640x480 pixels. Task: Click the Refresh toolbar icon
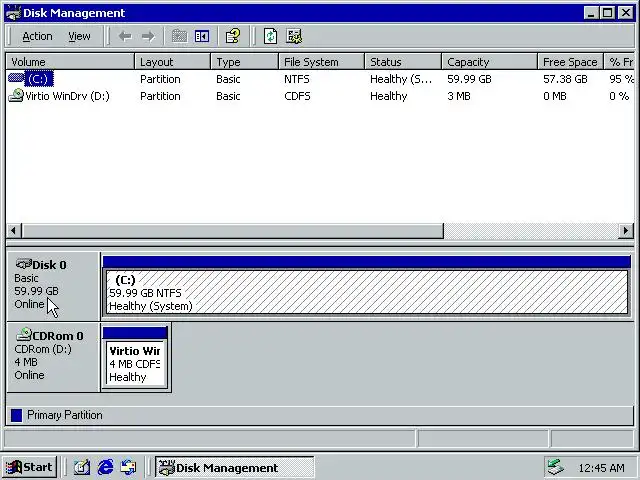click(x=270, y=36)
